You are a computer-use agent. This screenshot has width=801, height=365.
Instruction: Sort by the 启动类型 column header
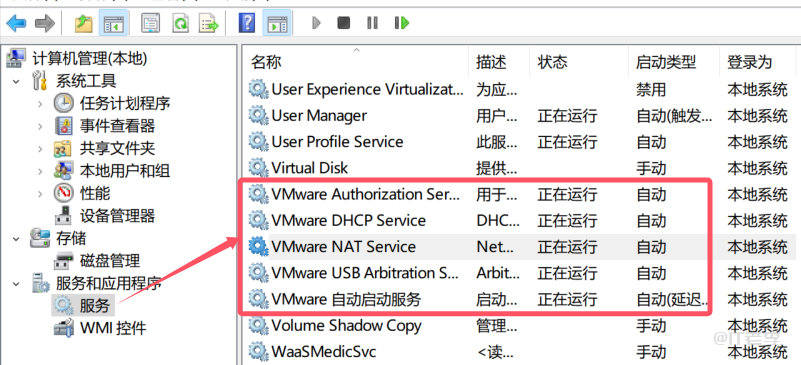[x=674, y=62]
